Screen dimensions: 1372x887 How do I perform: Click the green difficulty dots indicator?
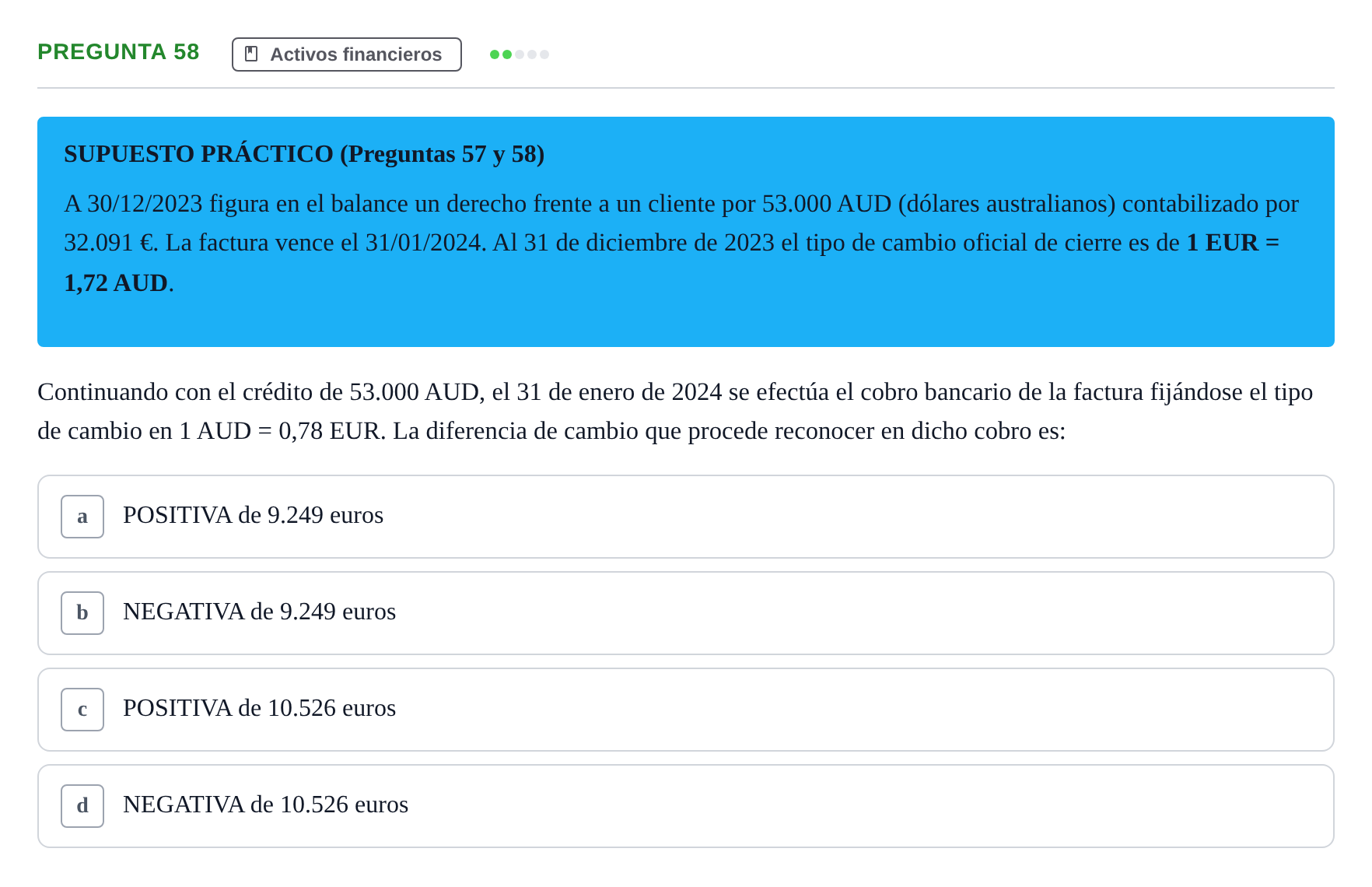click(520, 54)
